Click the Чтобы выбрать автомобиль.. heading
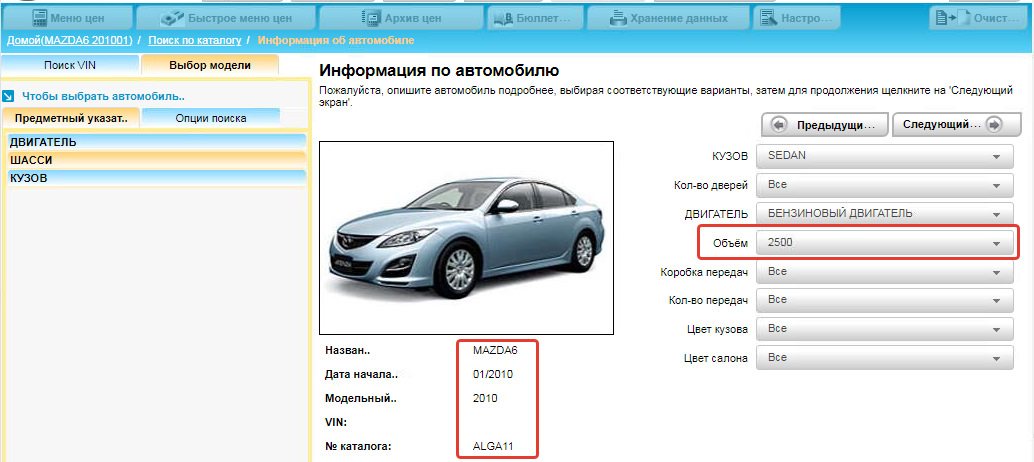This screenshot has height=462, width=1034. 104,96
